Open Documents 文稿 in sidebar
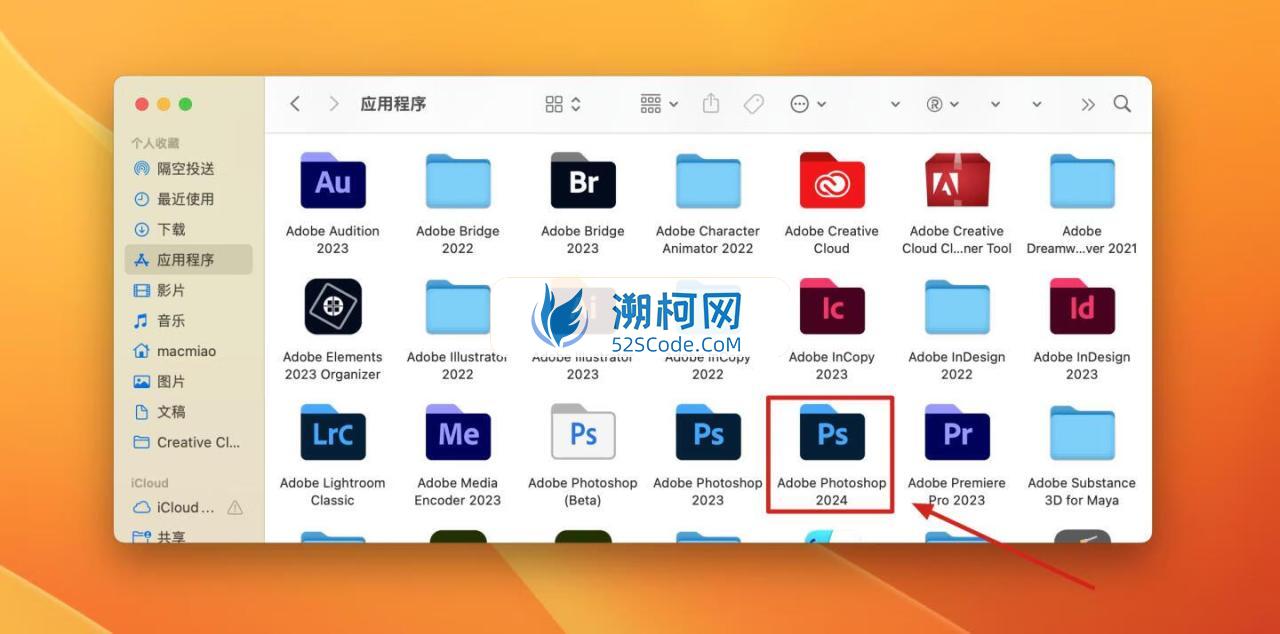 pyautogui.click(x=188, y=412)
